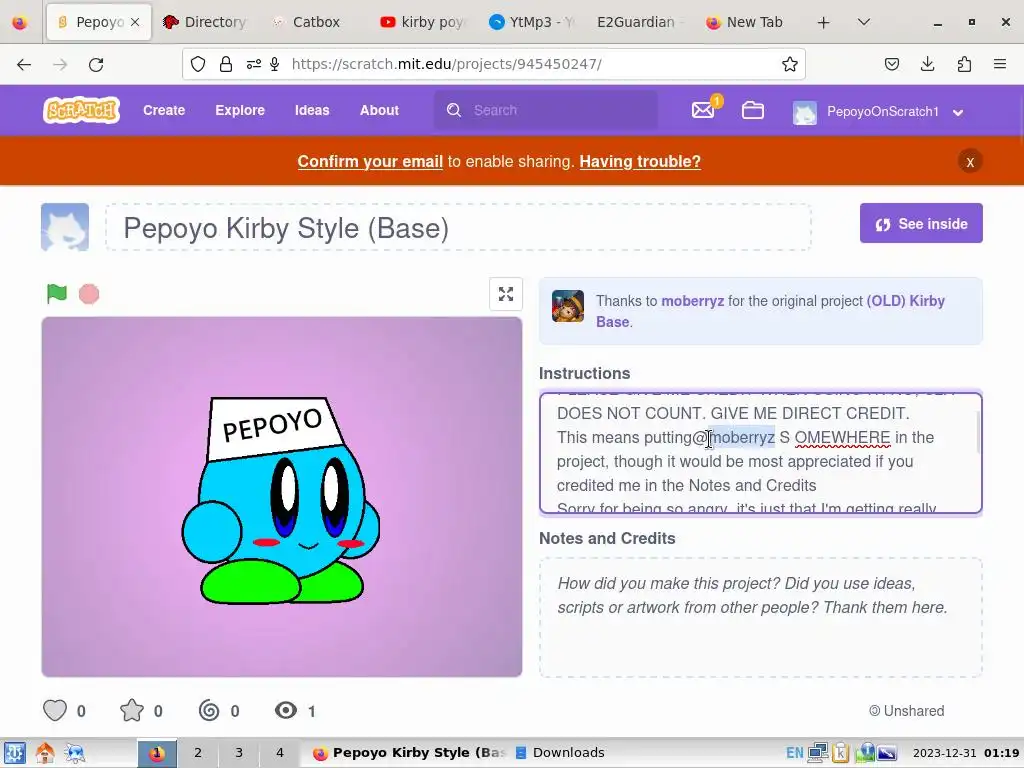Open the Firefox application menu

point(1000,64)
